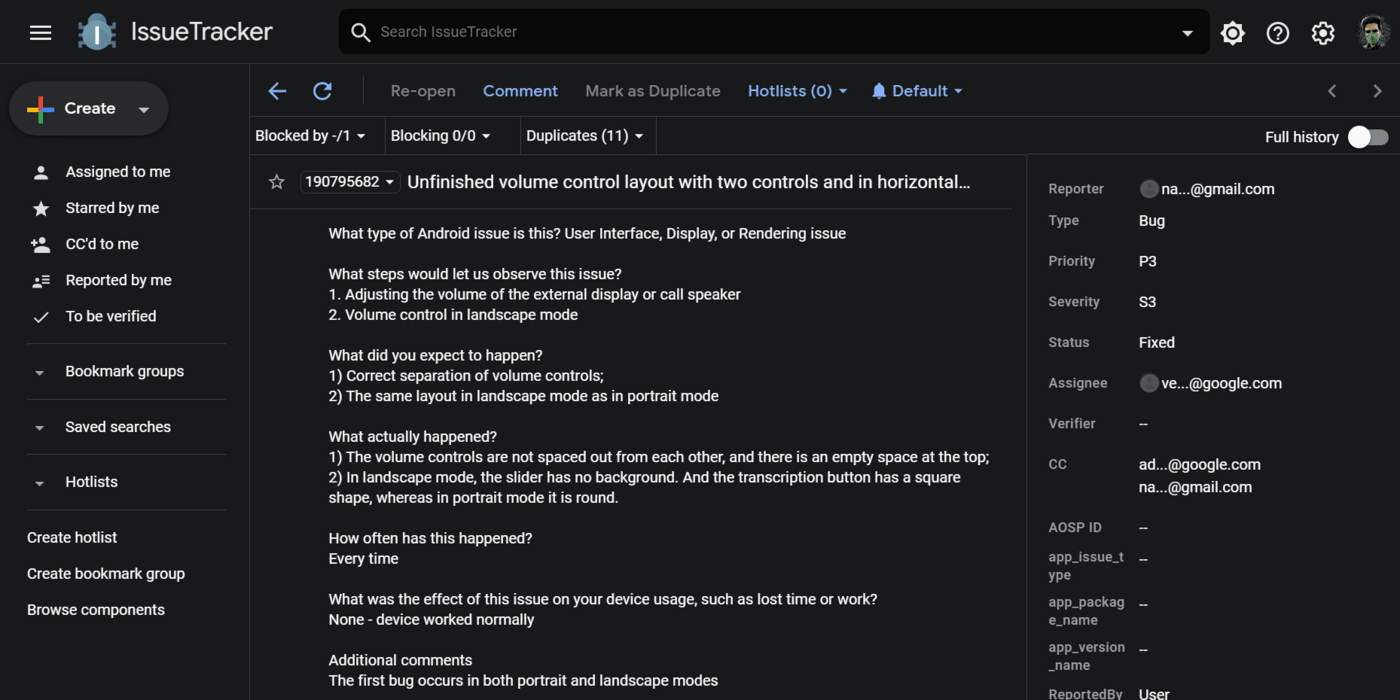
Task: Select Starred by me in sidebar
Action: coord(112,208)
